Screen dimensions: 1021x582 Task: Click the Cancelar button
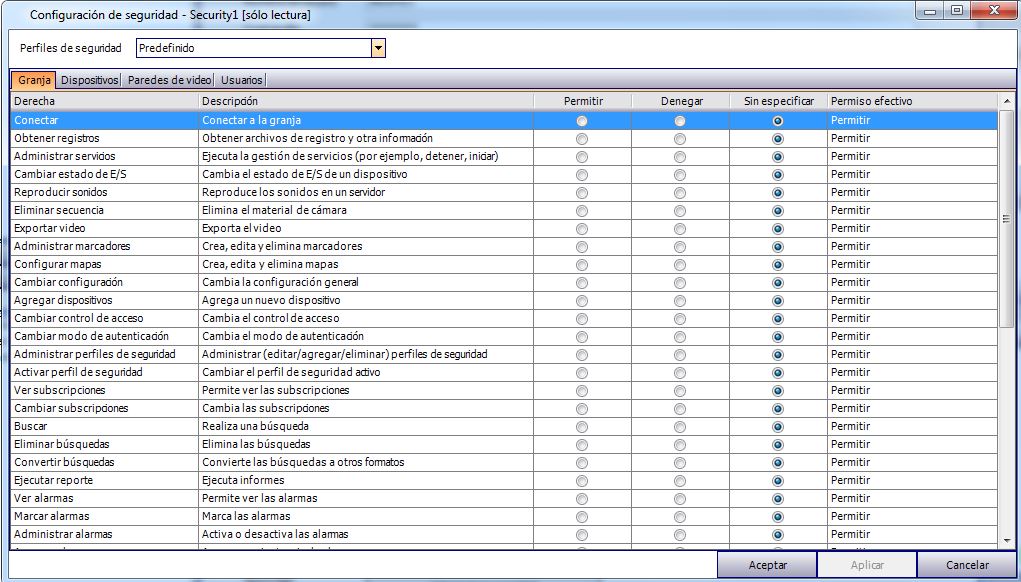(x=967, y=565)
